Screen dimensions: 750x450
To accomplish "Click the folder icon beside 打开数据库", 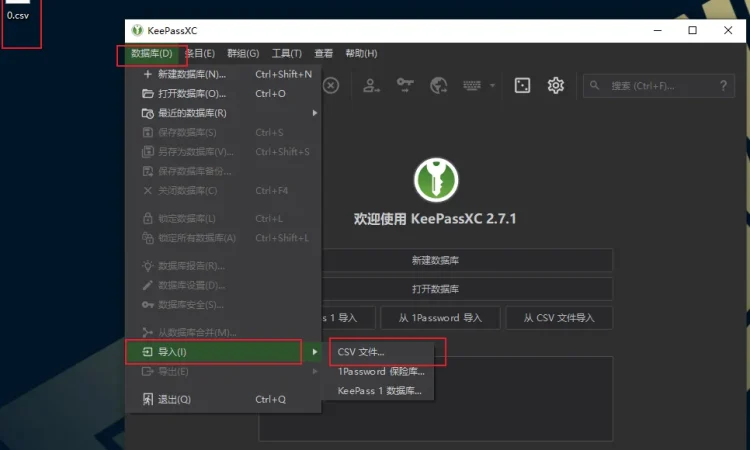I will point(148,94).
